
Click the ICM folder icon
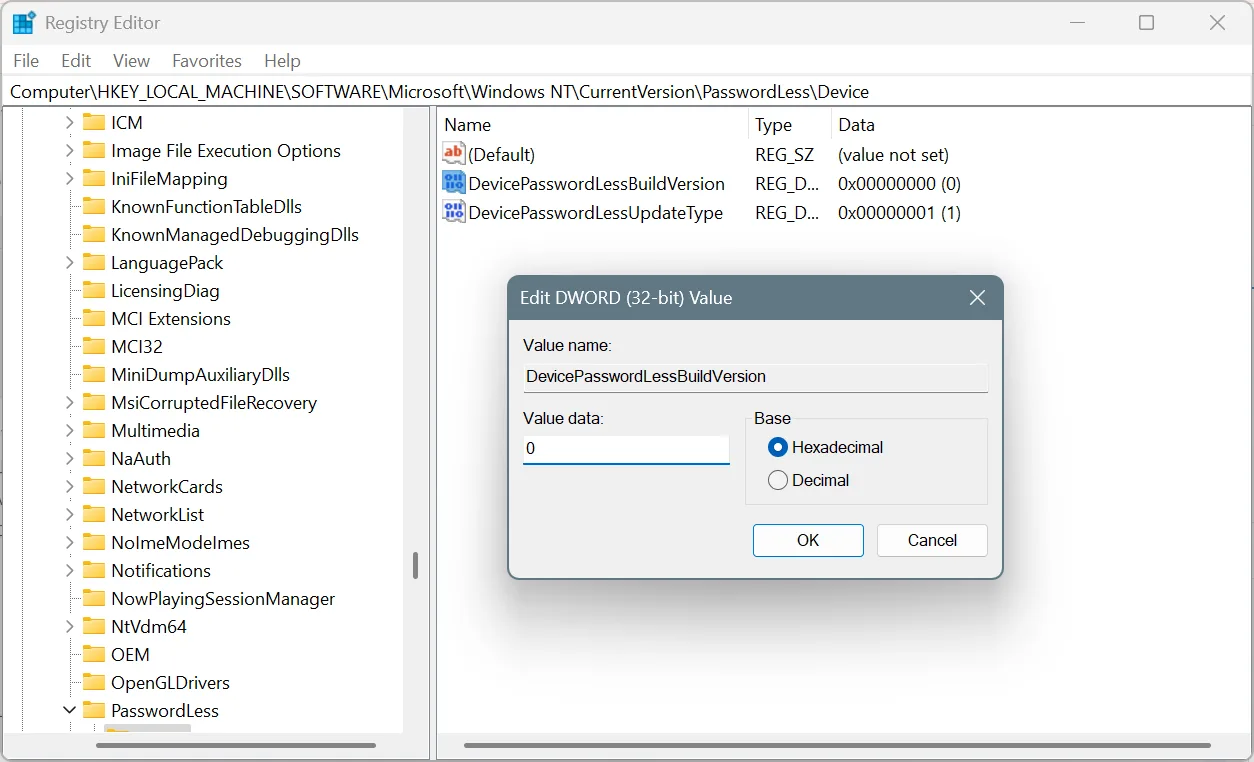point(94,122)
